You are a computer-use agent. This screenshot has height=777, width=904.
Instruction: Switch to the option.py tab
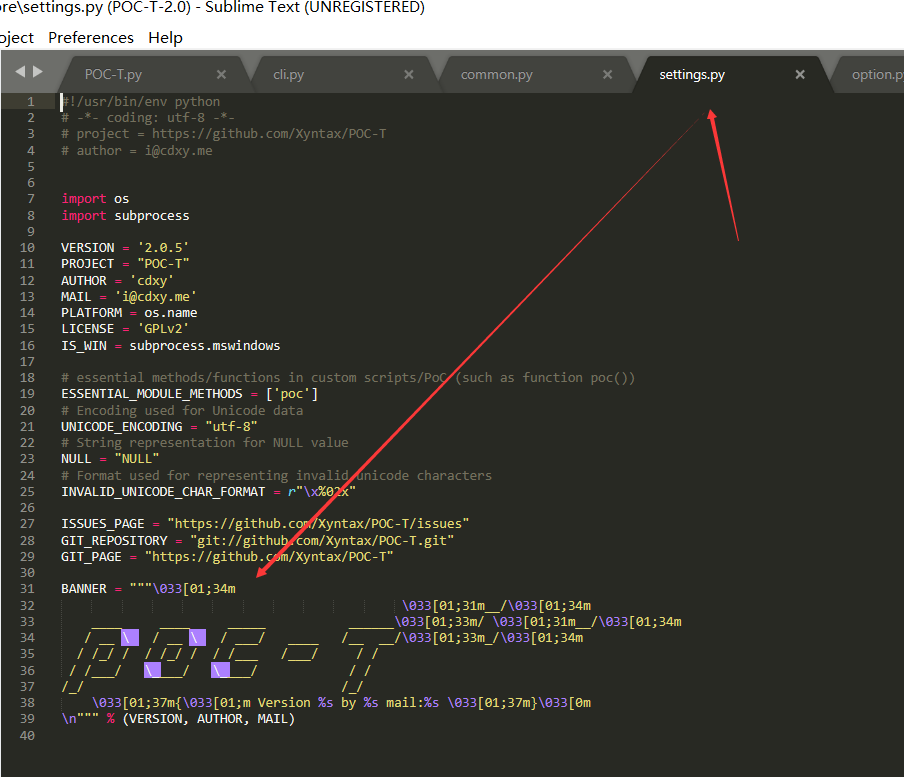(875, 73)
